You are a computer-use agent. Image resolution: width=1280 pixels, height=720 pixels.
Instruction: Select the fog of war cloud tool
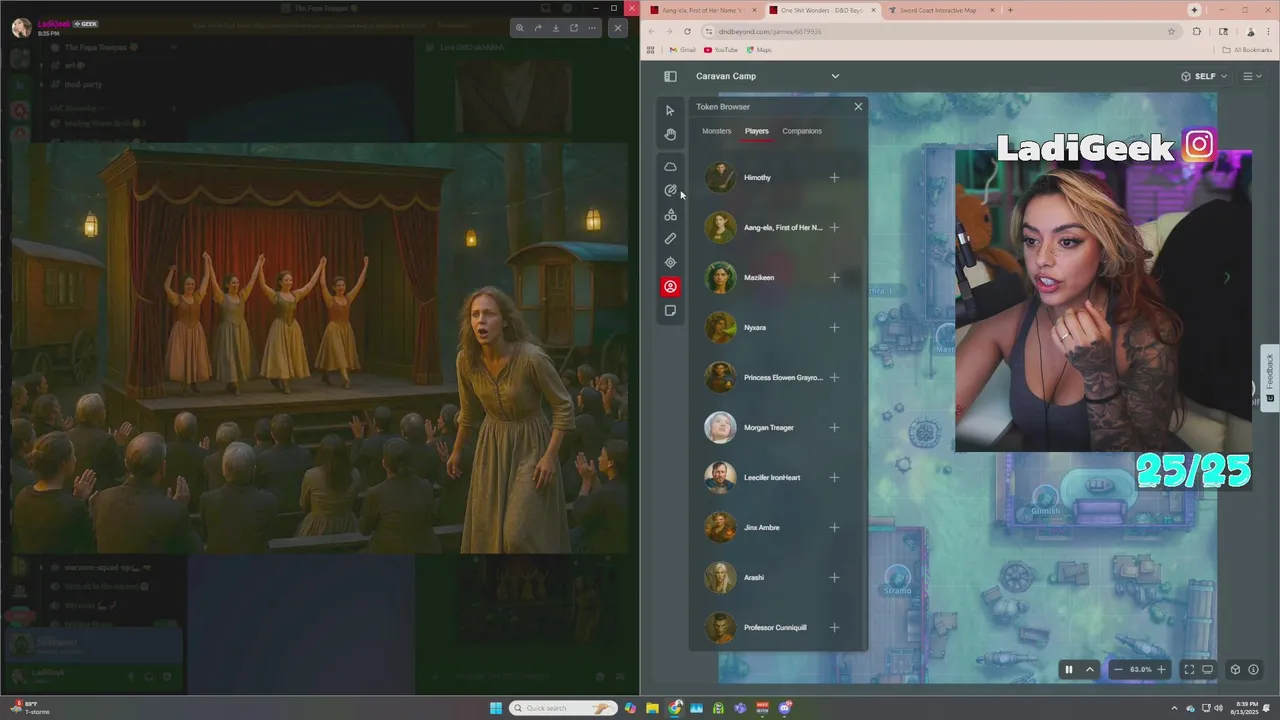[670, 166]
